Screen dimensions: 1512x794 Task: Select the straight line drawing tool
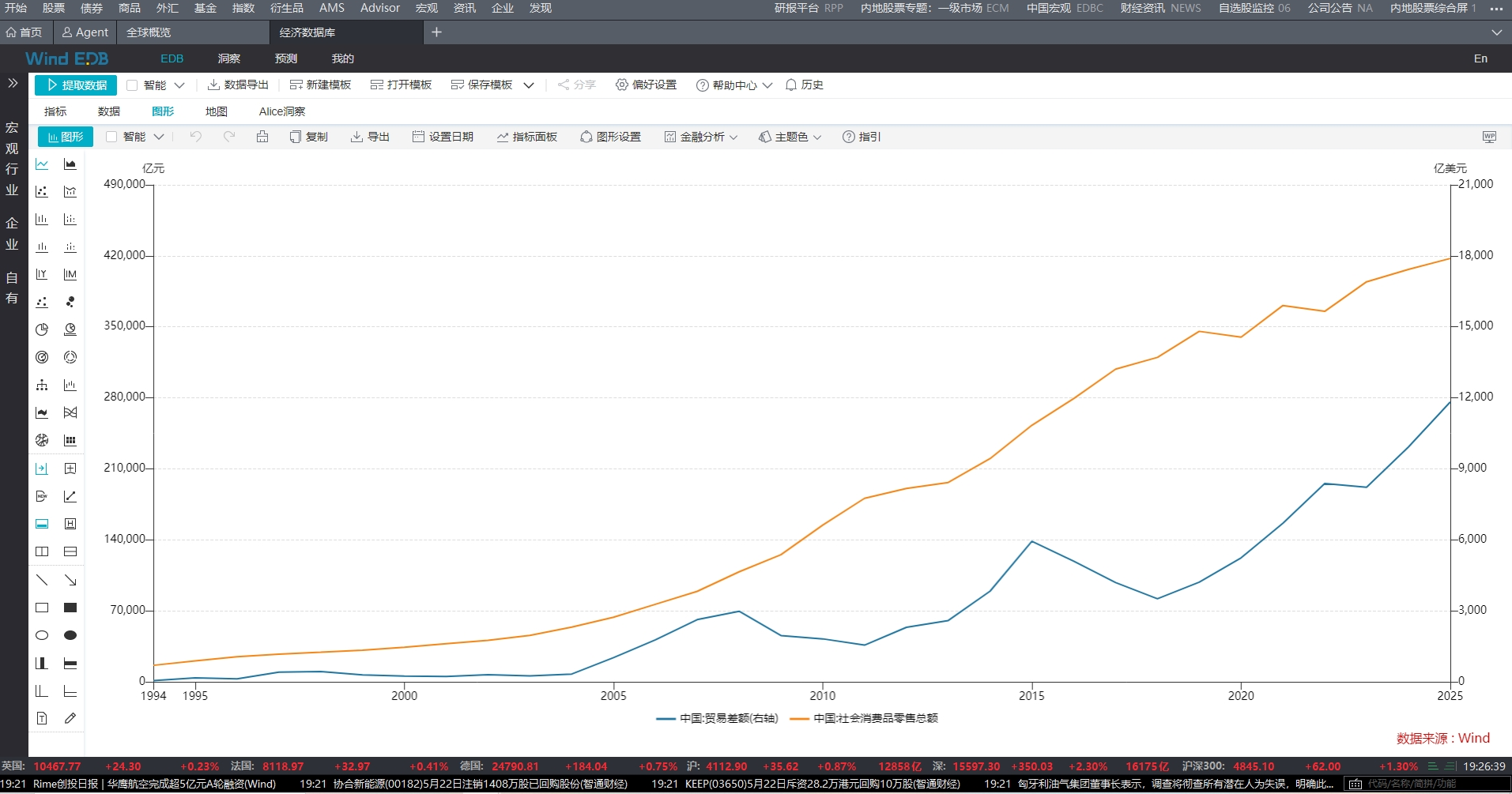pyautogui.click(x=42, y=580)
